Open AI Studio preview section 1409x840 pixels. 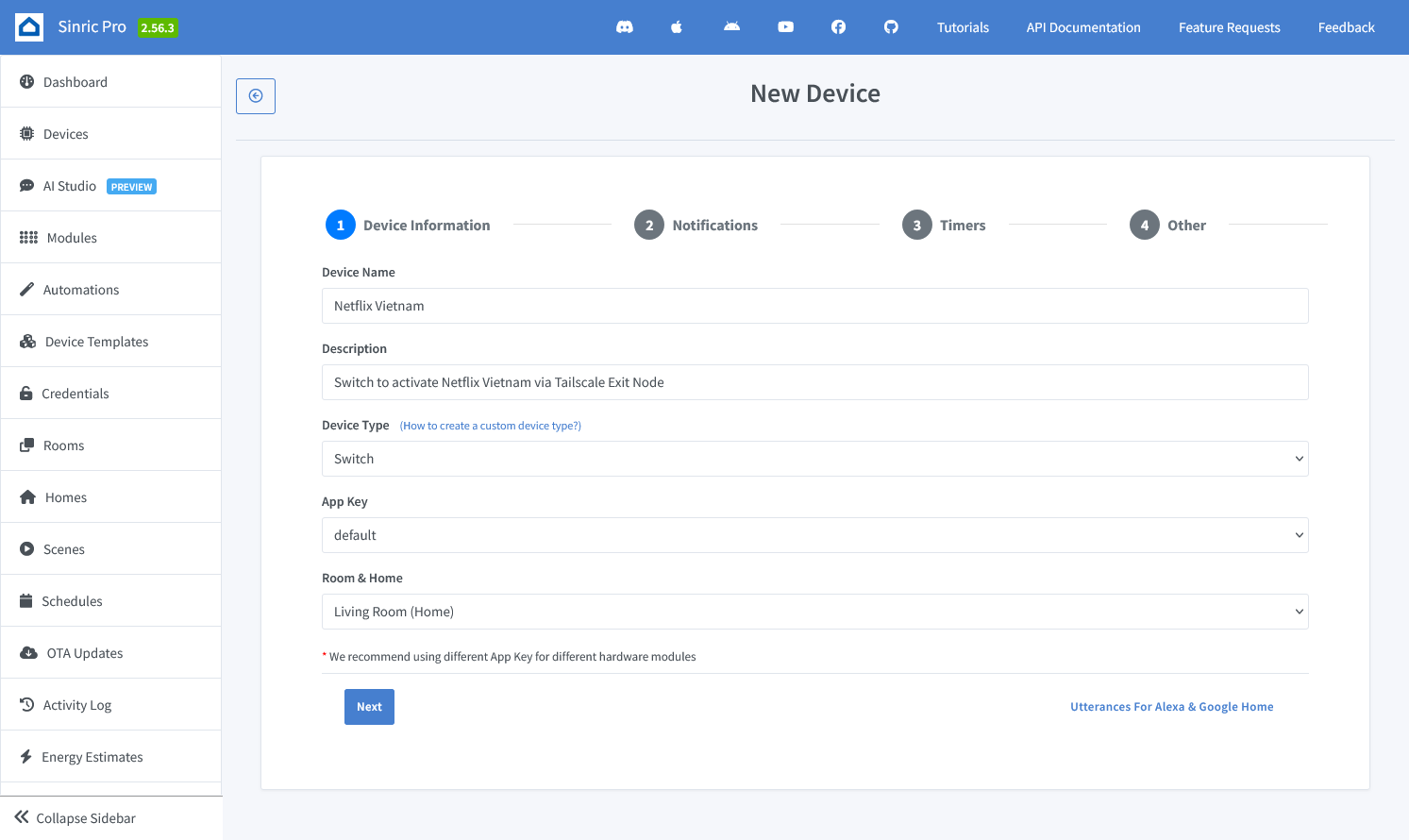pos(111,186)
